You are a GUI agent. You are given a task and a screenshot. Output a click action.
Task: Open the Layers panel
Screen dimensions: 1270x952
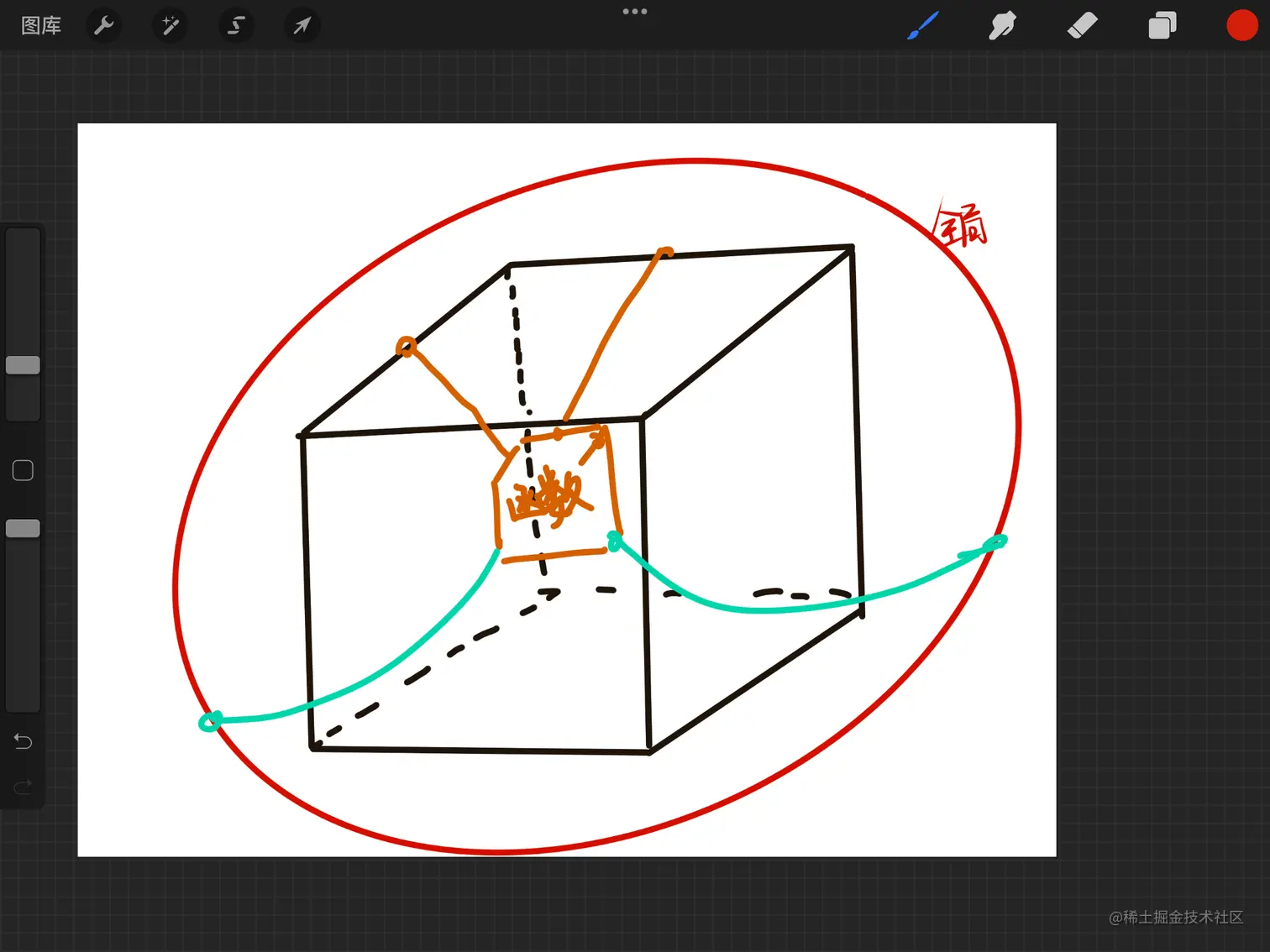coord(1162,26)
